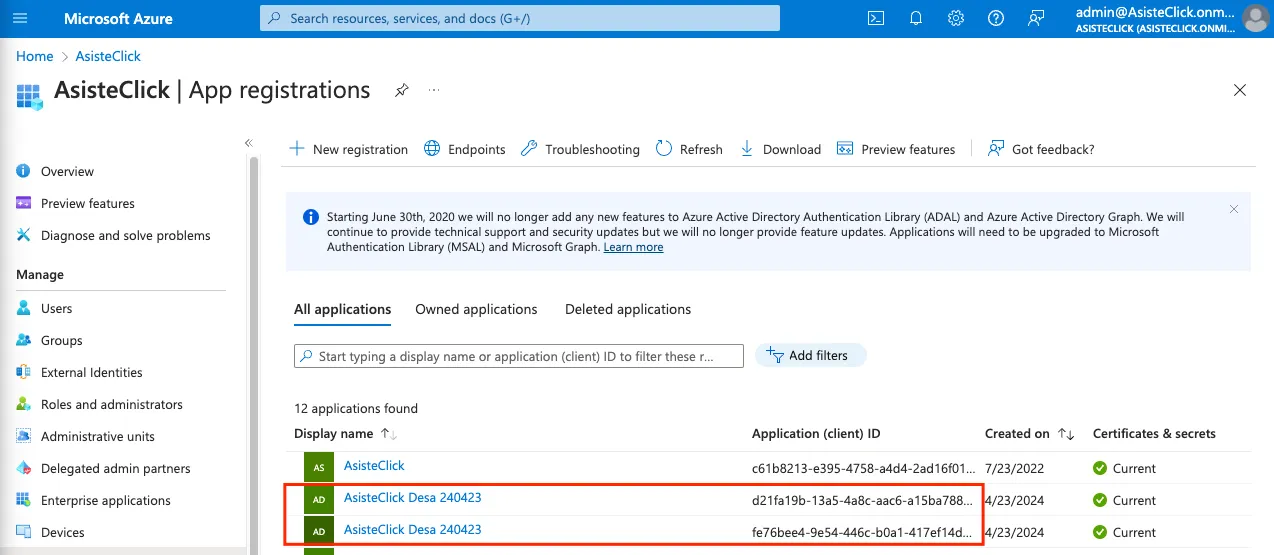The width and height of the screenshot is (1274, 555).
Task: Focus the application filter search box
Action: [x=519, y=356]
